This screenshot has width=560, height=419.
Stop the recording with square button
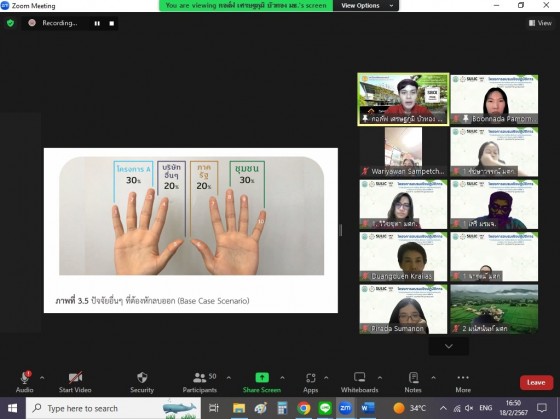pyautogui.click(x=112, y=24)
